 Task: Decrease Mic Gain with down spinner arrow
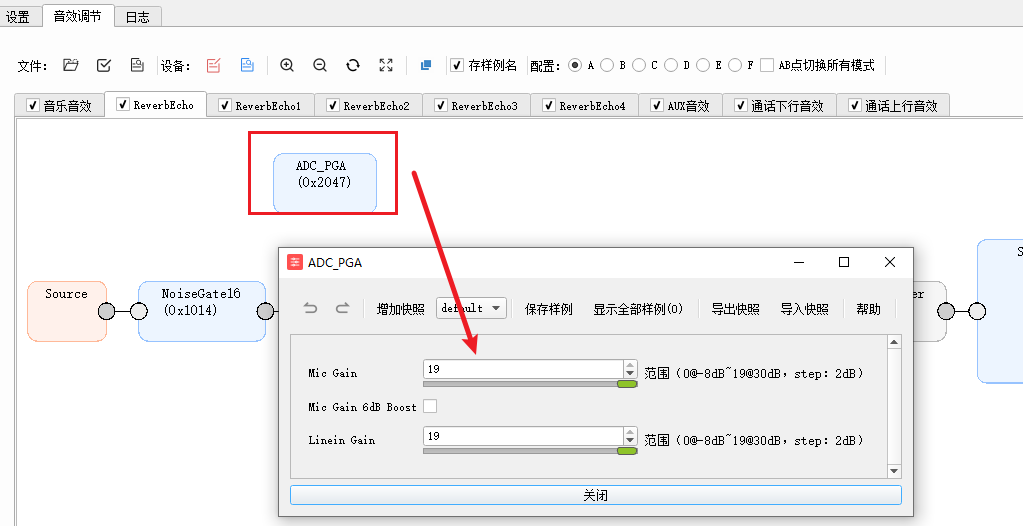point(630,373)
